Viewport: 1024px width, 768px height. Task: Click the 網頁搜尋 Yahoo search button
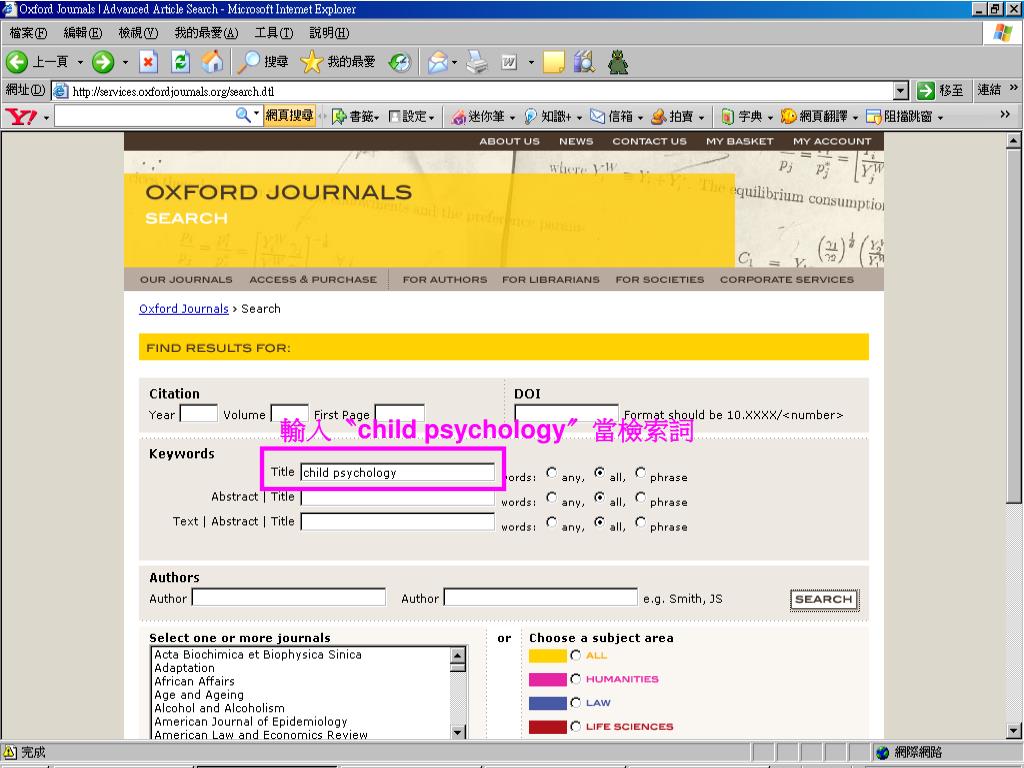[289, 116]
